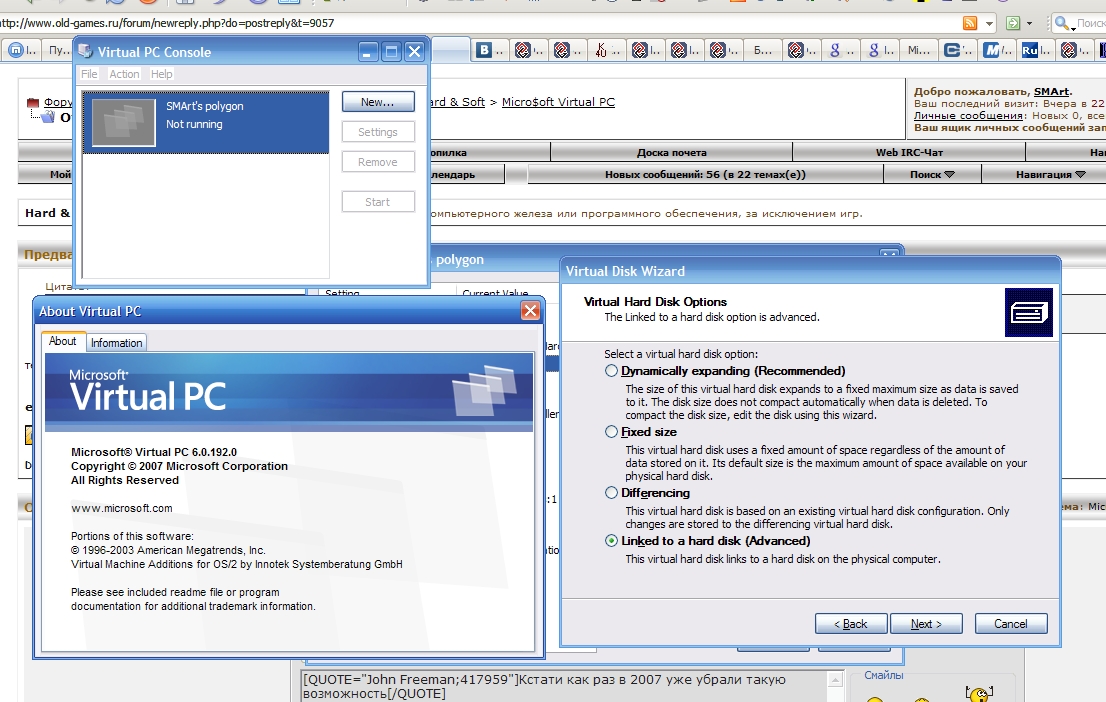
Task: Click the New... button in Console
Action: click(378, 102)
